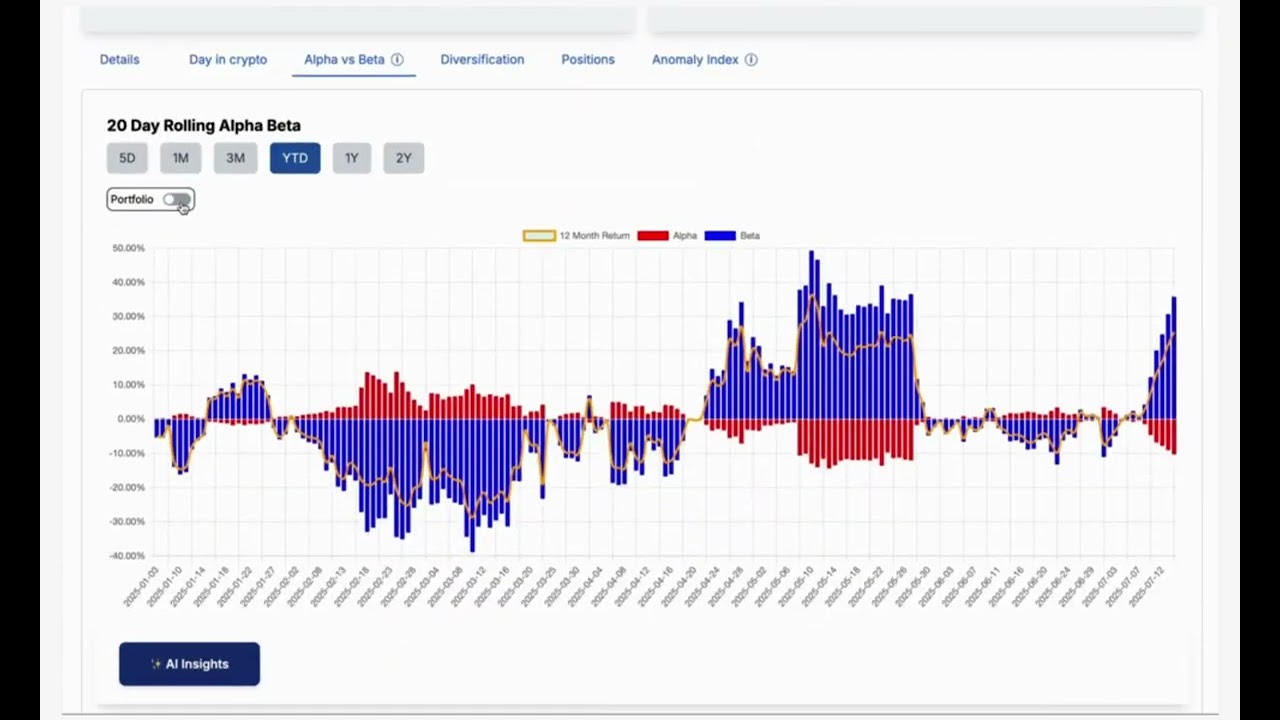This screenshot has height=720, width=1280.
Task: Switch chart to 2Y range
Action: 404,158
